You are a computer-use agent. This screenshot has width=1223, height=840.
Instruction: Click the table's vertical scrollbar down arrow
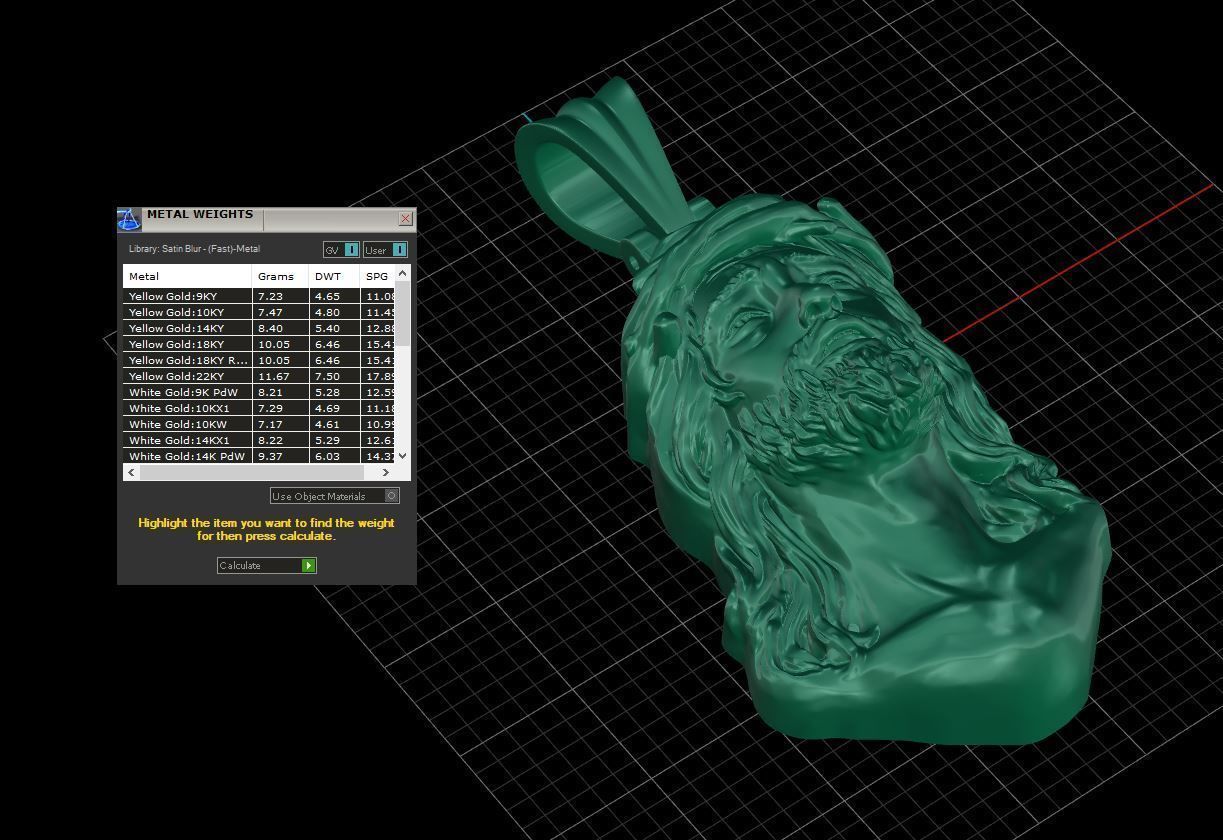click(x=402, y=455)
